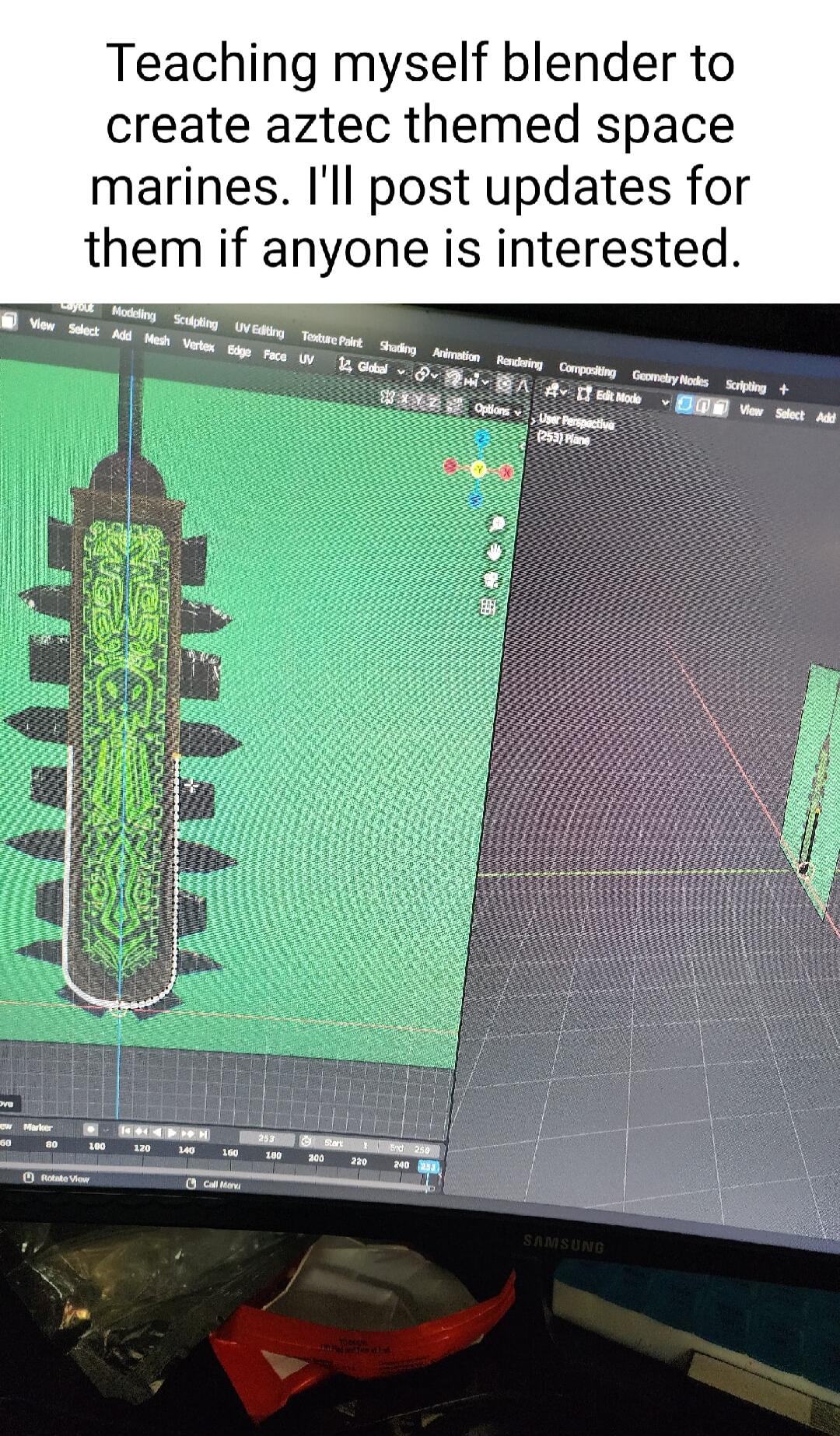This screenshot has height=1436, width=840.
Task: Toggle the preview range clock icon
Action: [x=306, y=1141]
